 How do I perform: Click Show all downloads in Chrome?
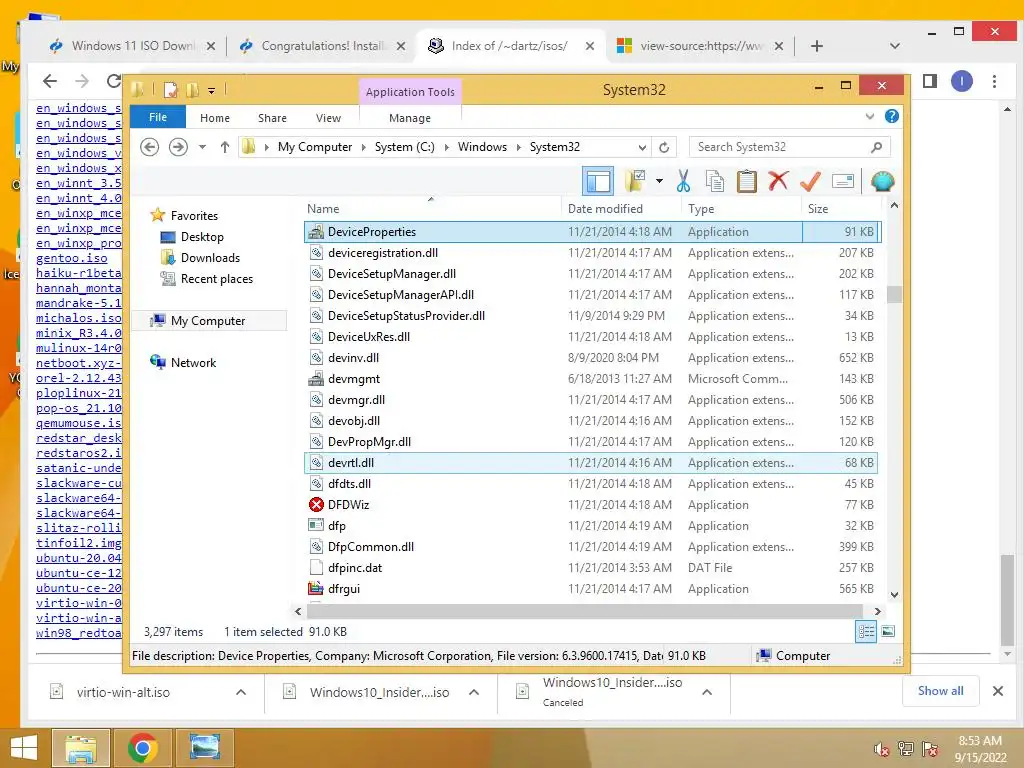940,691
